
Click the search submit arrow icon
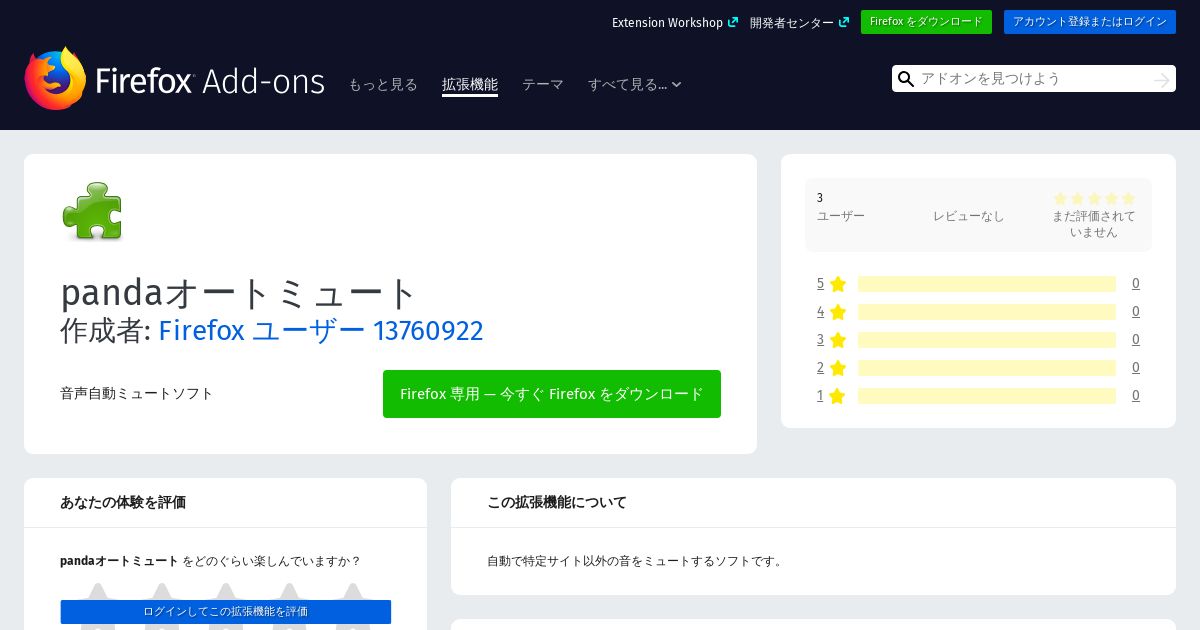click(x=1161, y=79)
